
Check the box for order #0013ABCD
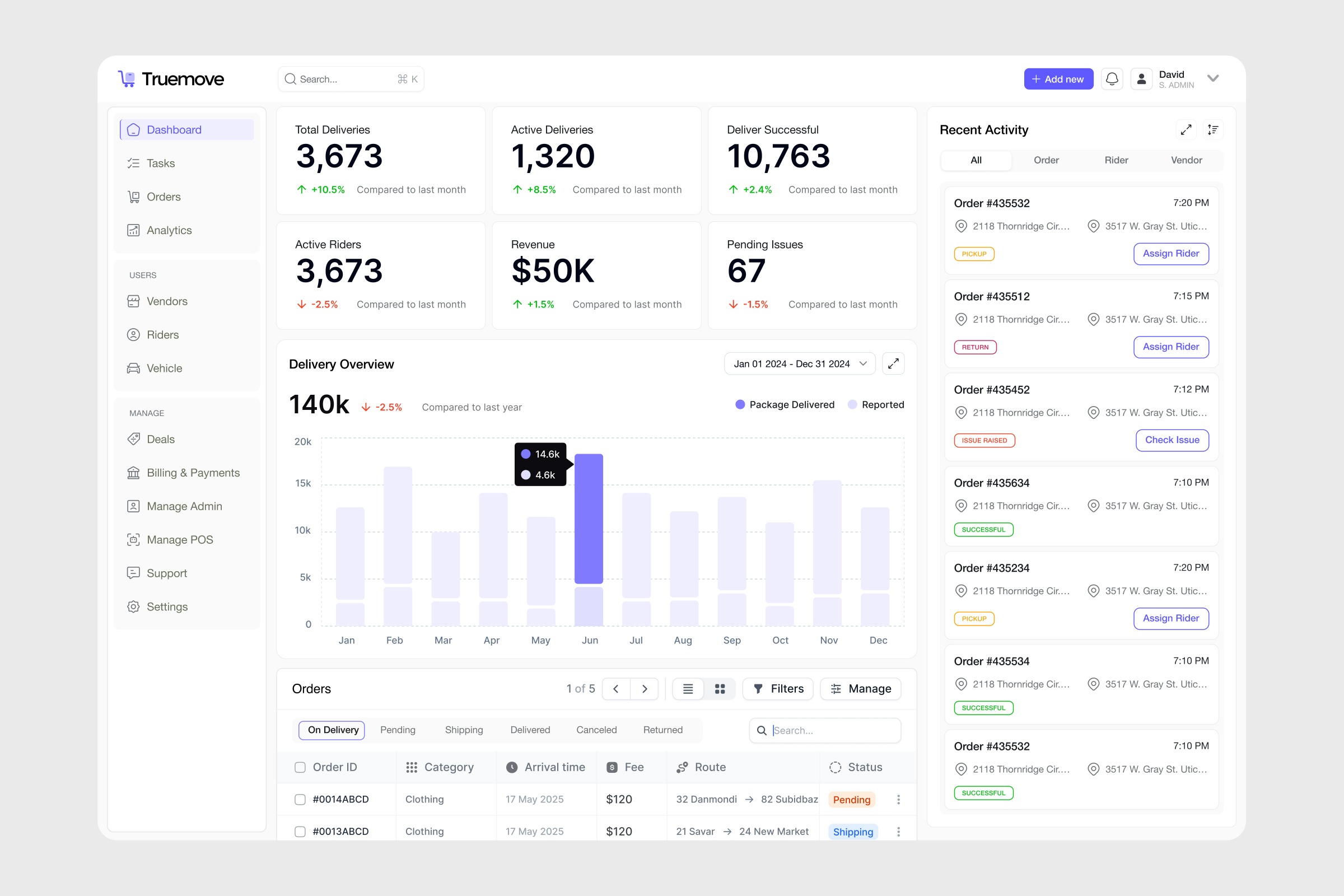pyautogui.click(x=300, y=832)
